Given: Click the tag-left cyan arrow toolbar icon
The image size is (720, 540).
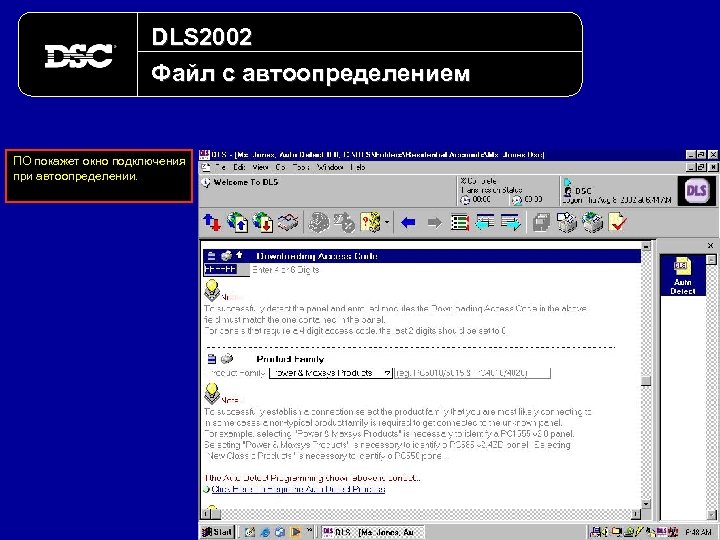Looking at the screenshot, I should (485, 222).
